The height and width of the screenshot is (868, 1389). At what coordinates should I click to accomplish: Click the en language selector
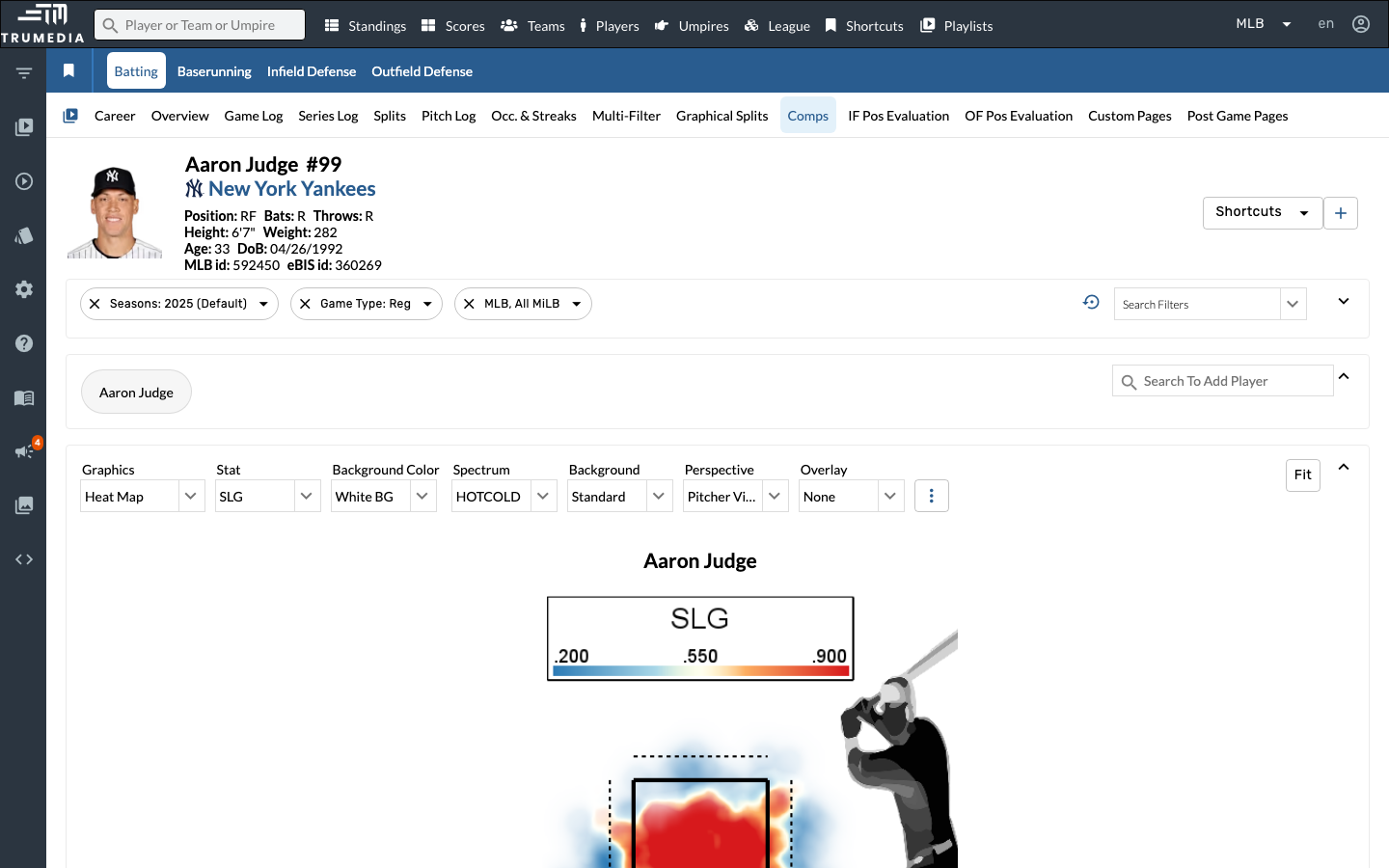[x=1326, y=24]
